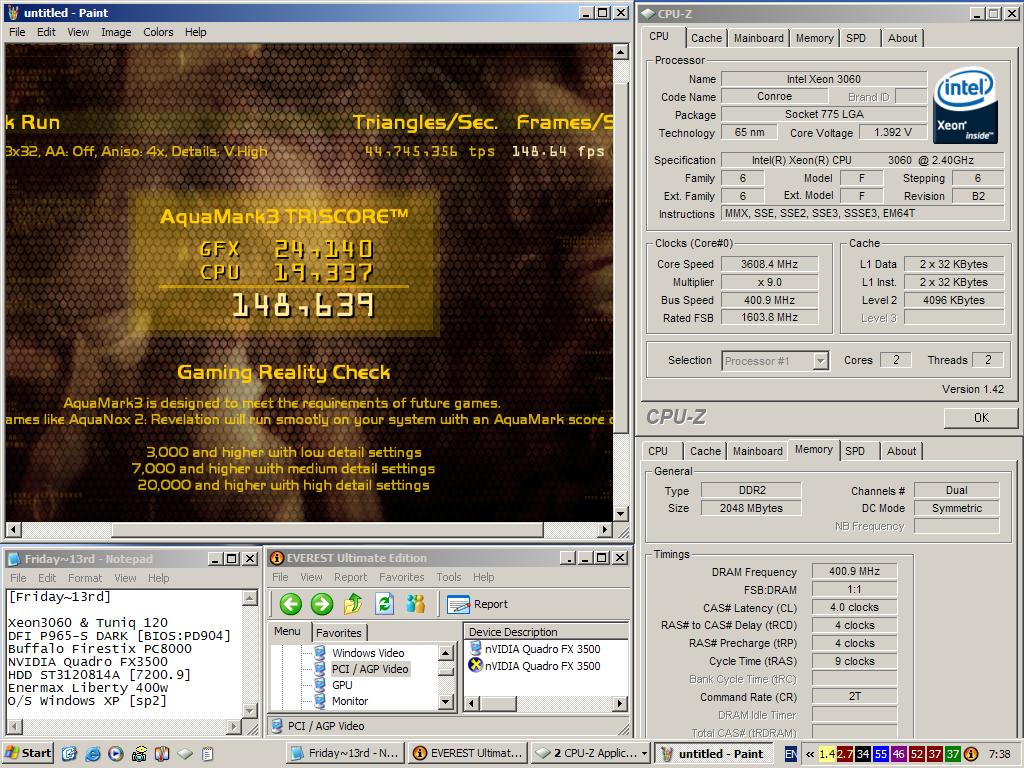Click purple 46 temperature tray icon
Viewport: 1024px width, 768px height.
tap(899, 754)
